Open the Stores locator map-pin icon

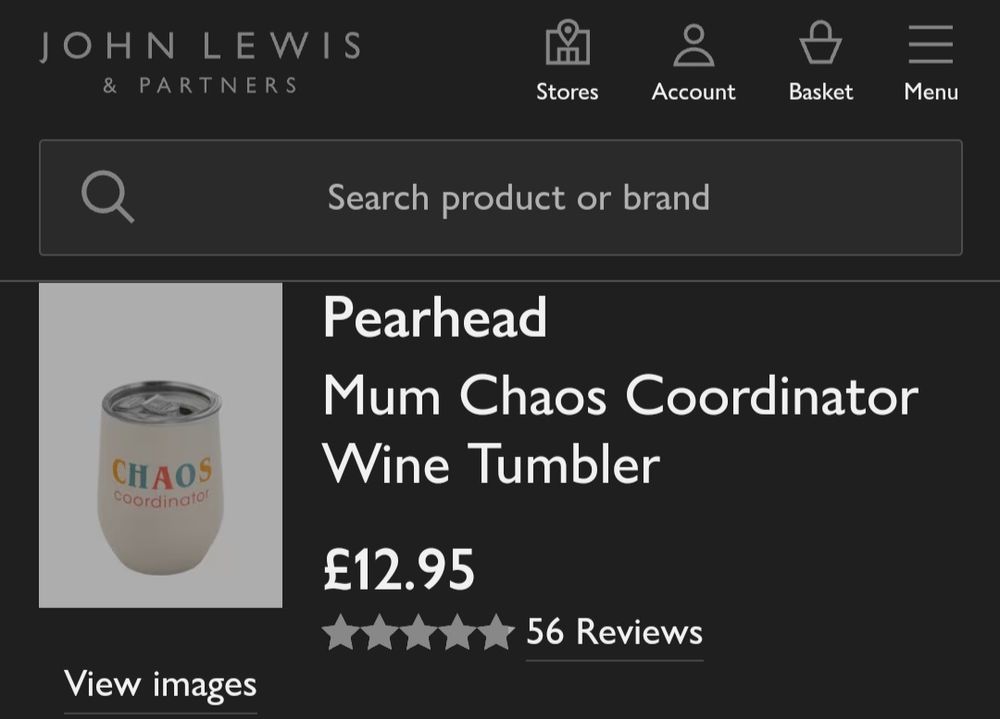567,44
